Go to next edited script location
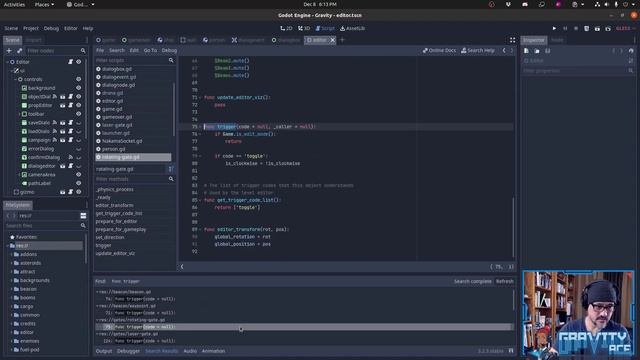 [x=512, y=51]
